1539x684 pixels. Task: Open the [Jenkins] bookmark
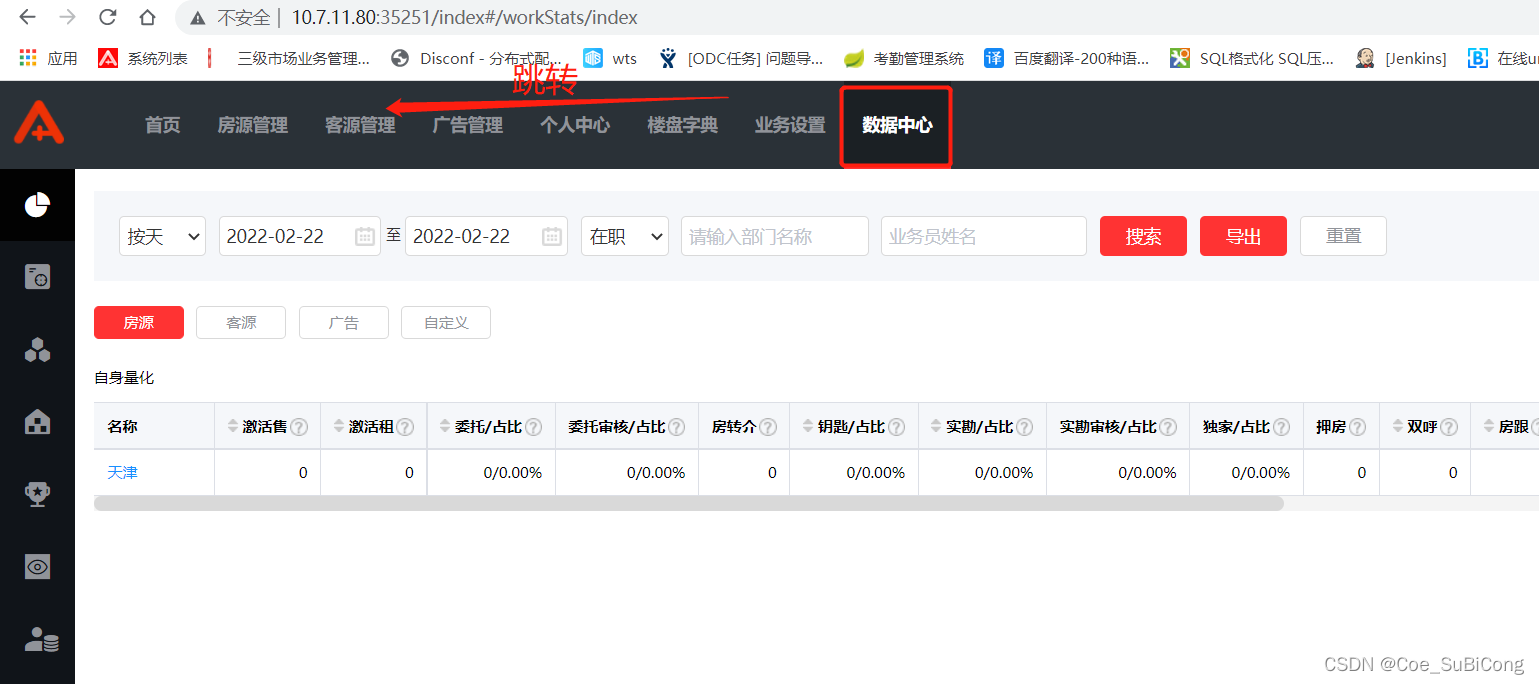1401,58
